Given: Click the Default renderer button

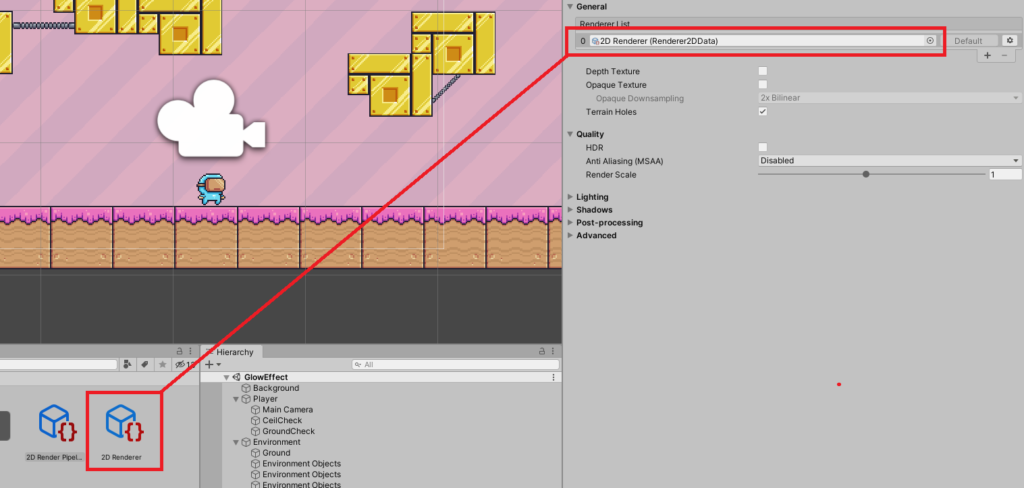Looking at the screenshot, I should 968,41.
